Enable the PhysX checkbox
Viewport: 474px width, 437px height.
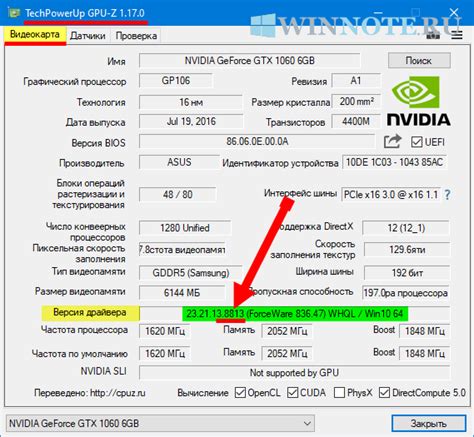(339, 393)
